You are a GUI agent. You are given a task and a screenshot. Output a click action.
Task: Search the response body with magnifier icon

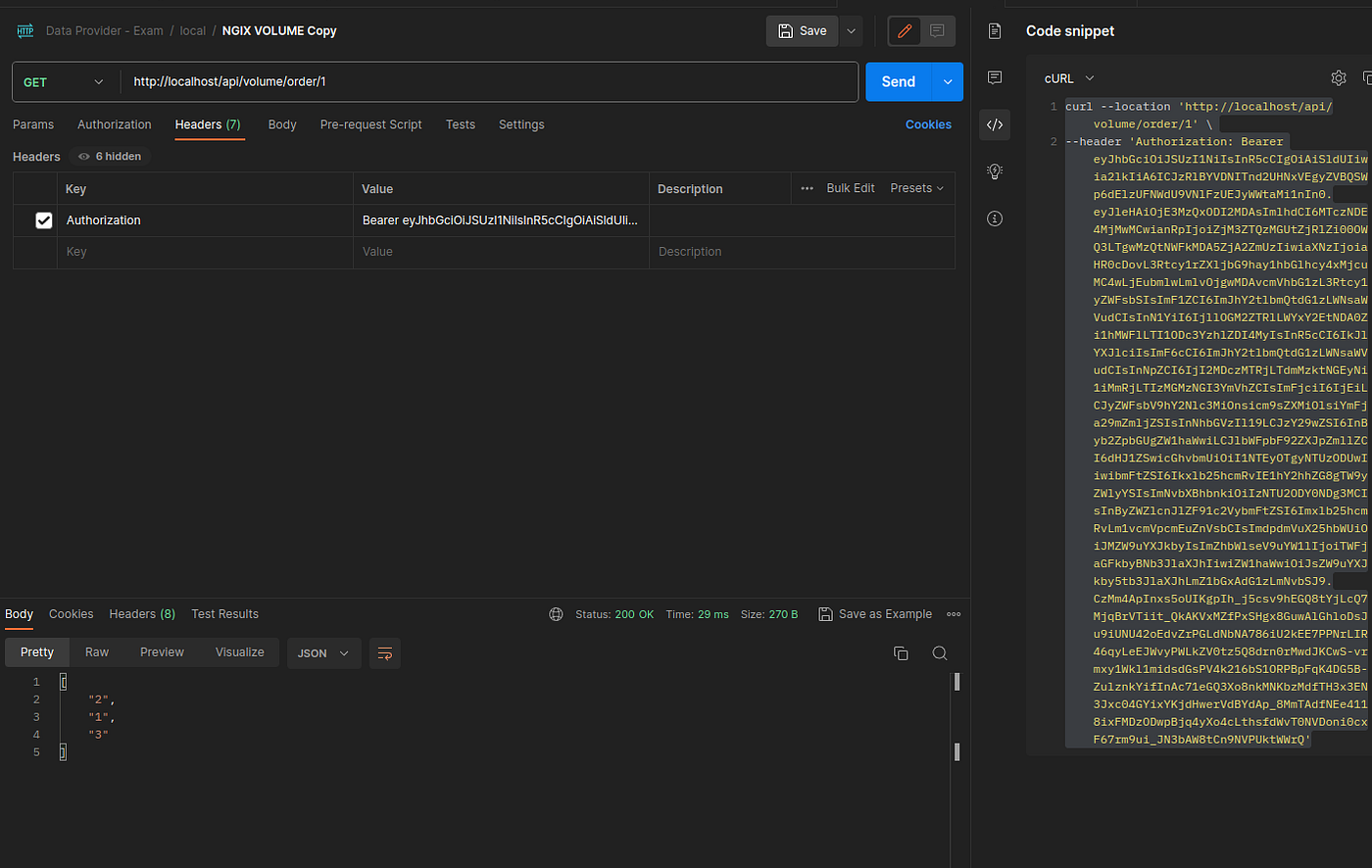939,653
